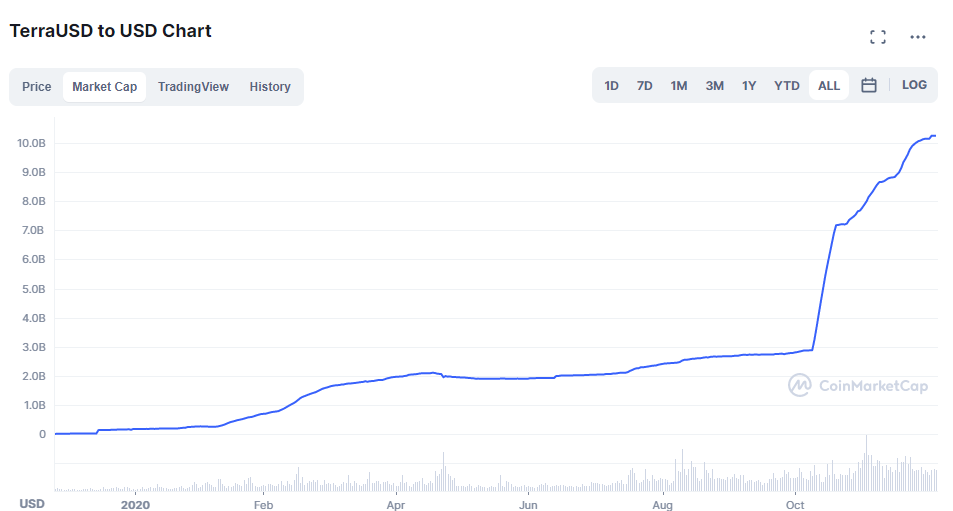Click the 7.0B y-axis label
The image size is (953, 511).
[x=33, y=230]
